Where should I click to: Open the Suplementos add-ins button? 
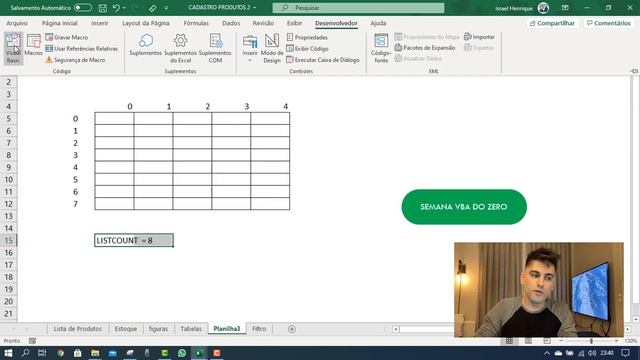click(x=146, y=45)
